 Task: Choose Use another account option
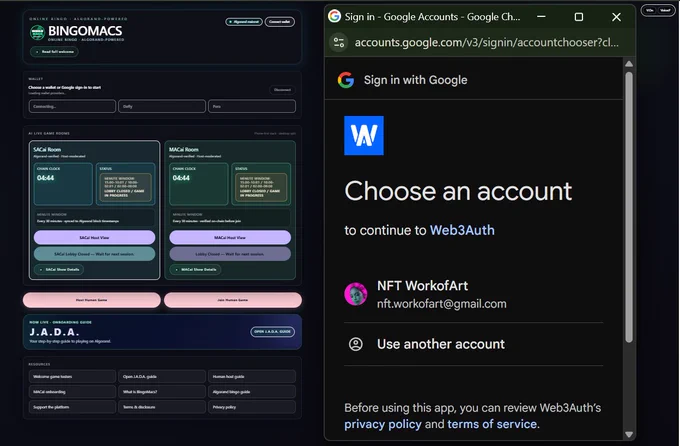(x=474, y=344)
